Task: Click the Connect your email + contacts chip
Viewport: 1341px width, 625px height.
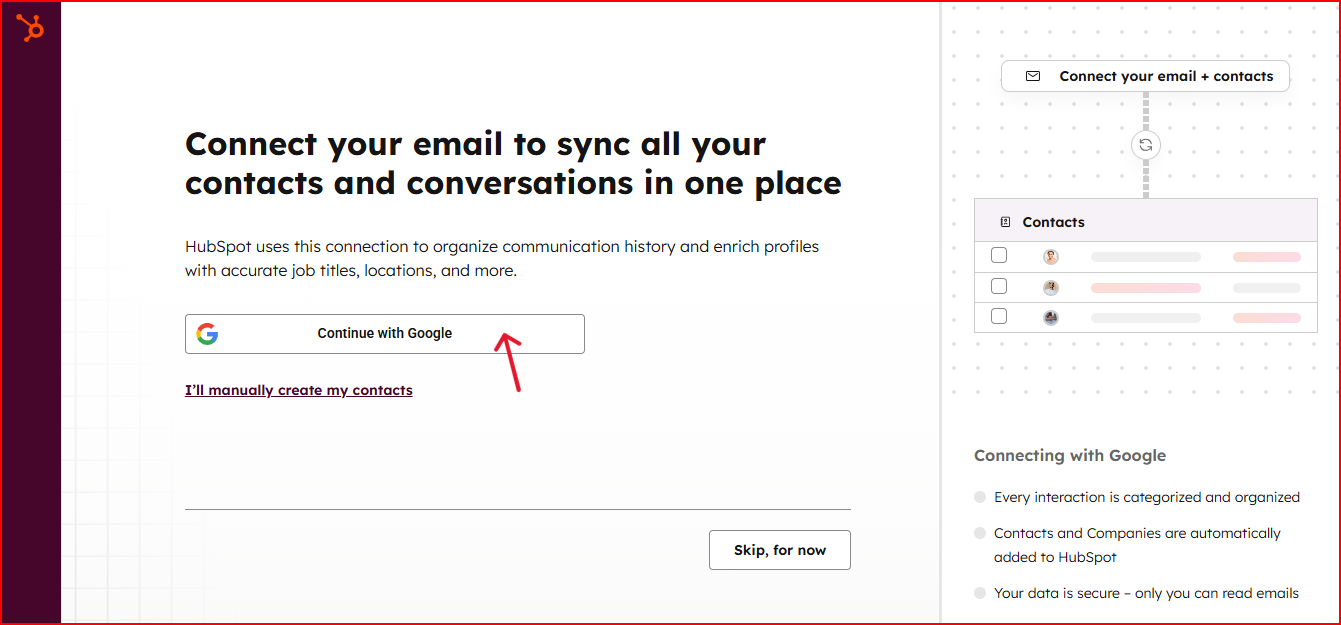Action: pos(1145,76)
